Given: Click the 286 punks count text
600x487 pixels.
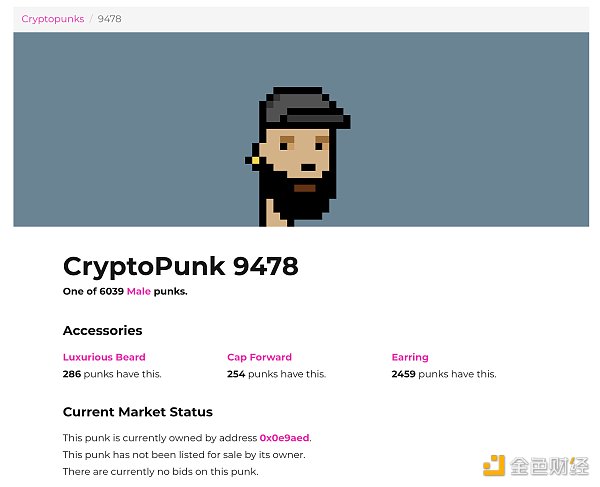Looking at the screenshot, I should (x=112, y=374).
